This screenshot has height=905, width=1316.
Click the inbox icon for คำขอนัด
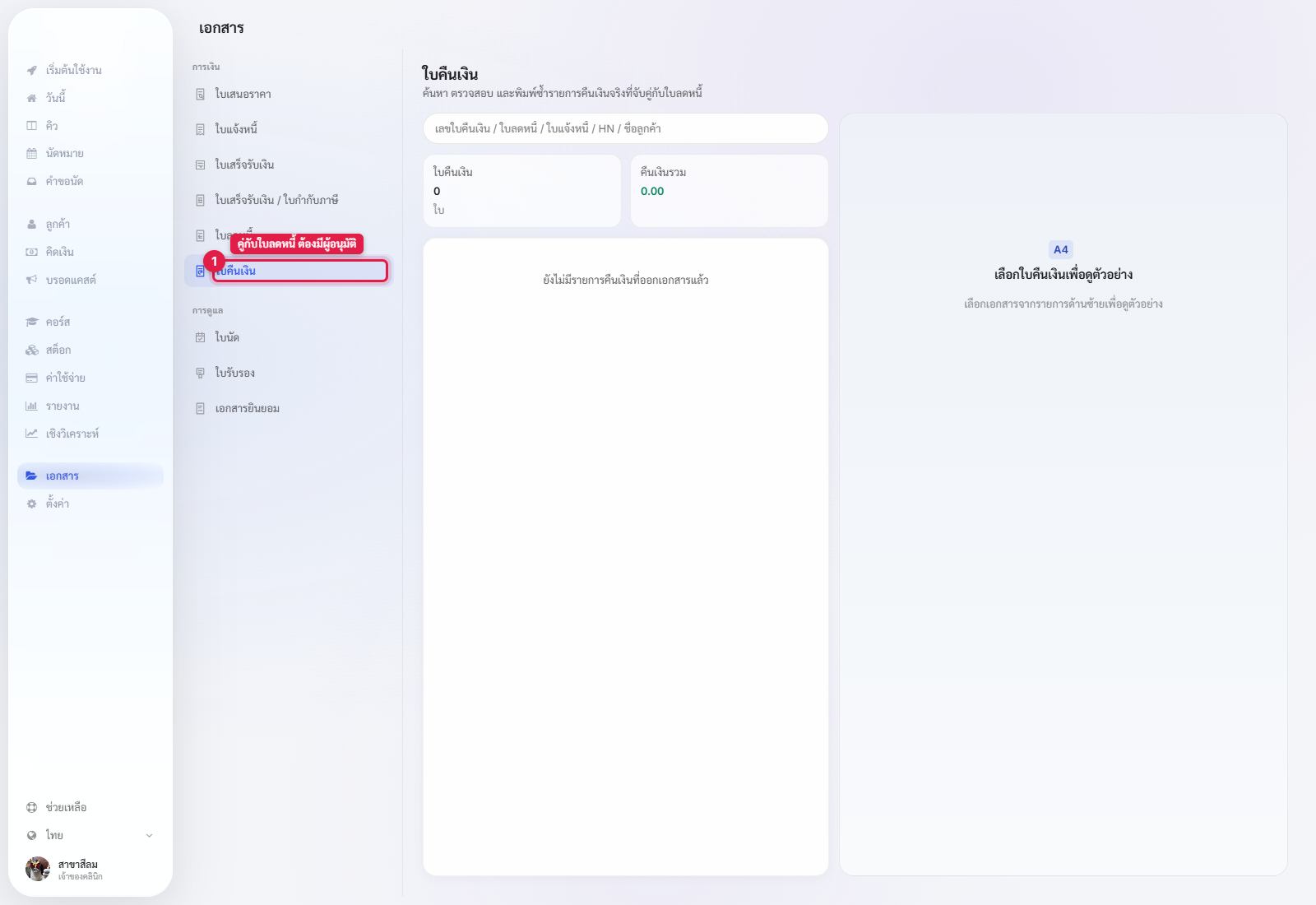[x=31, y=182]
